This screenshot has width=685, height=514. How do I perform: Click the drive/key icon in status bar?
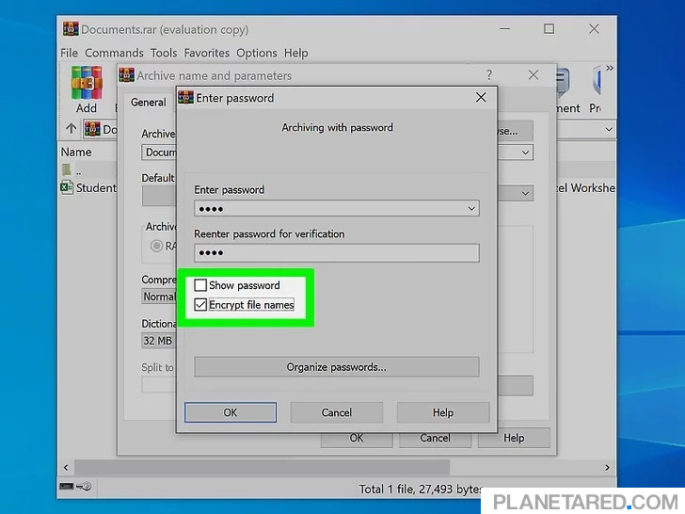75,488
